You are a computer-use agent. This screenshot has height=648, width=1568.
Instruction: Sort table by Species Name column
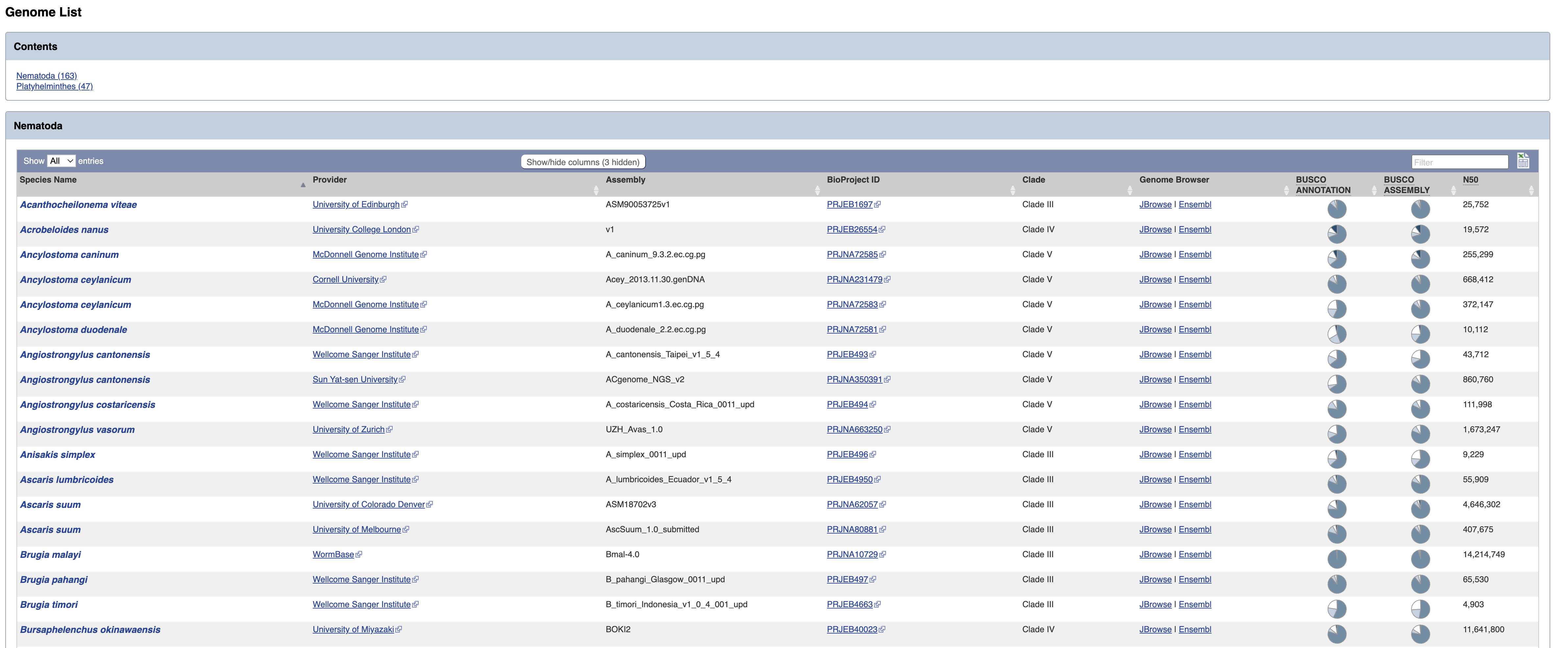tap(48, 180)
